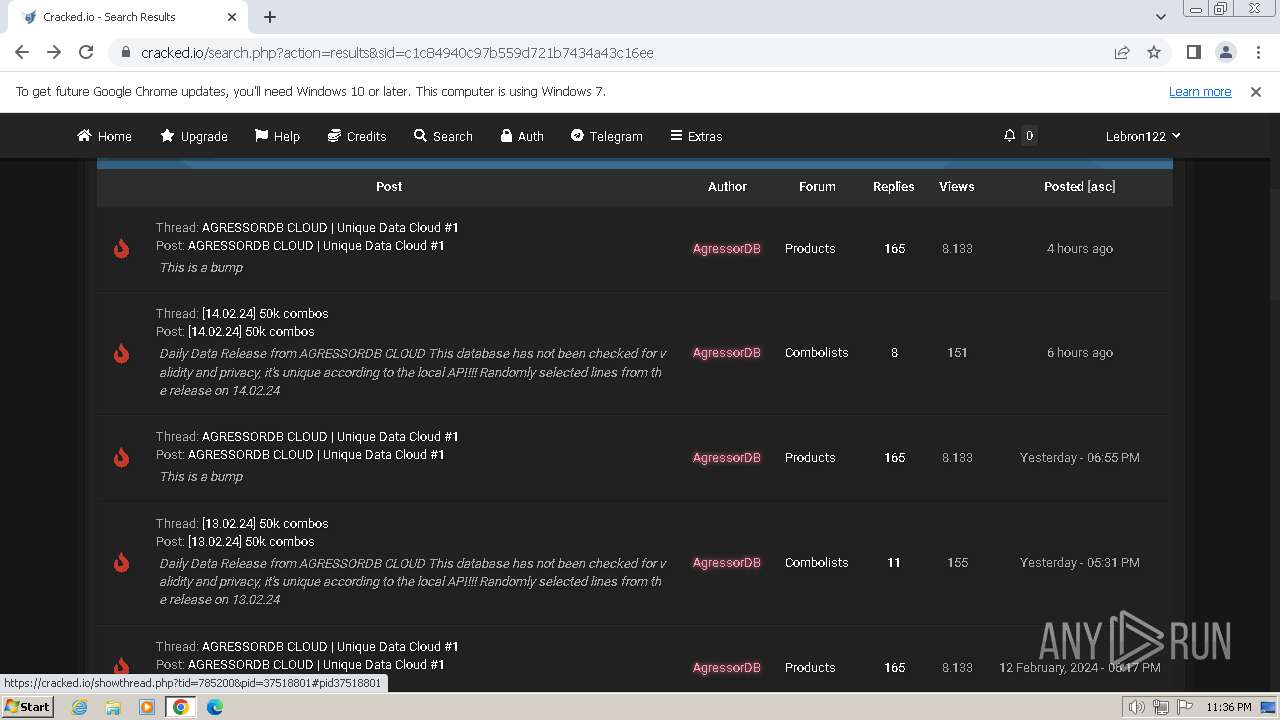View AgressorDB profile in 6 hours ago row

[x=727, y=352]
